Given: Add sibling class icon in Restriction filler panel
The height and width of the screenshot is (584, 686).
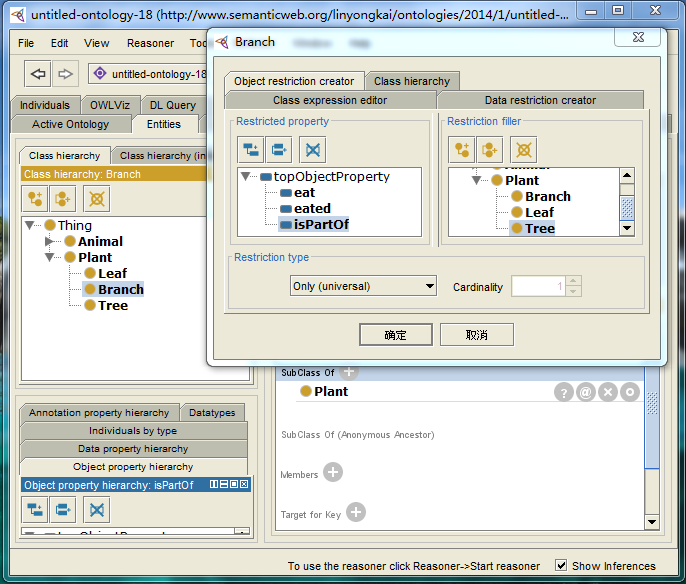Looking at the screenshot, I should point(490,150).
